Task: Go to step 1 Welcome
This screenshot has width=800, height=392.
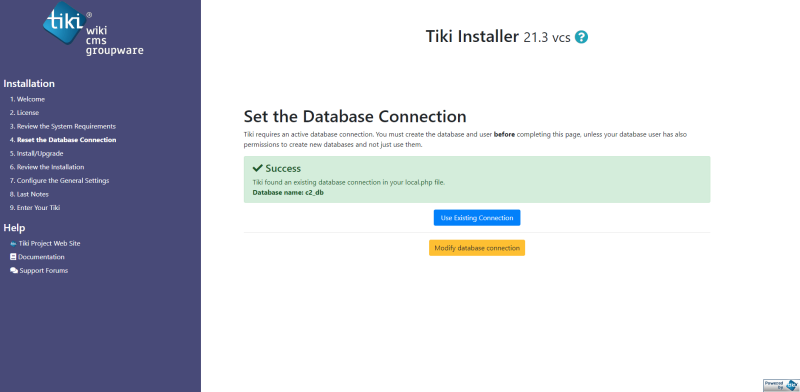Action: (28, 99)
